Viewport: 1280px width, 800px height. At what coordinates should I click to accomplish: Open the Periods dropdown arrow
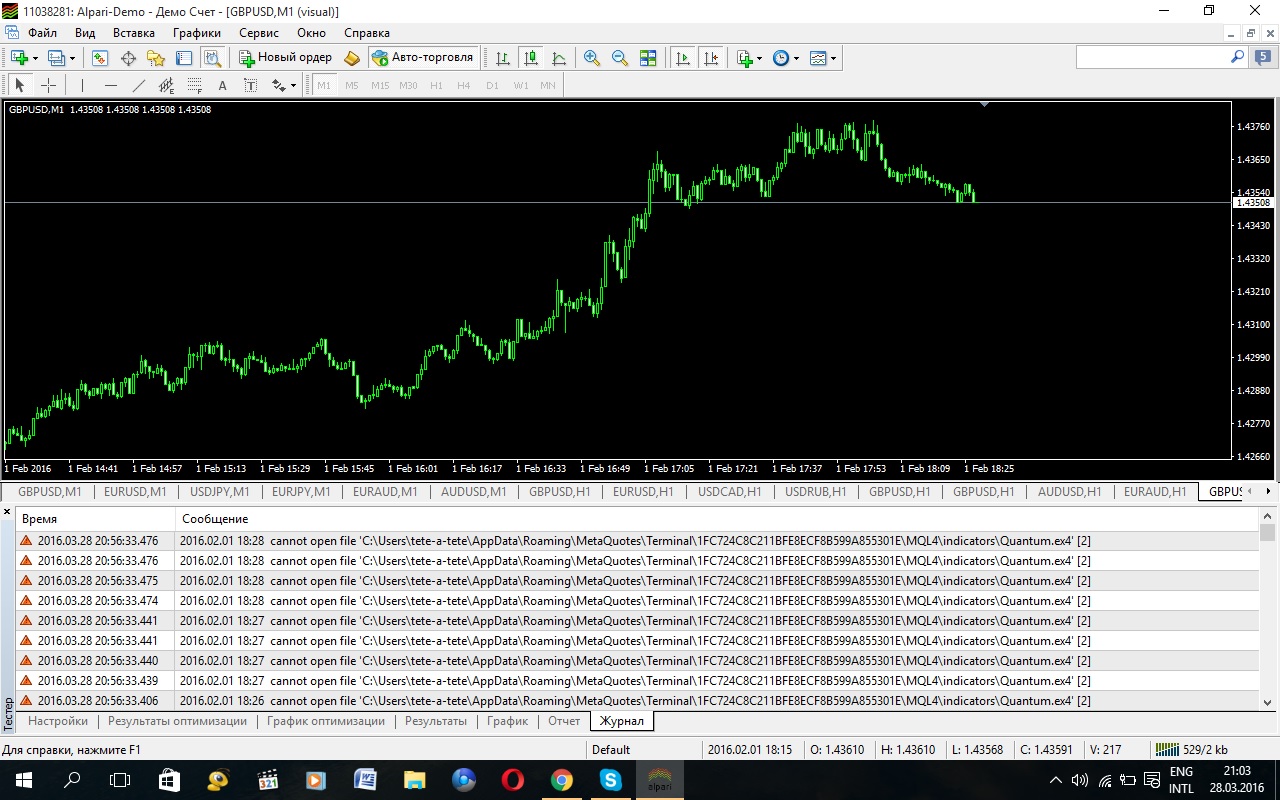point(796,58)
